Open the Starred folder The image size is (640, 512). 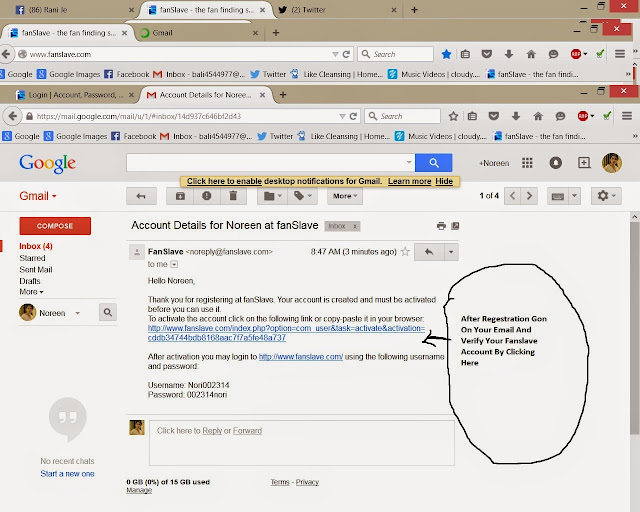pos(32,258)
